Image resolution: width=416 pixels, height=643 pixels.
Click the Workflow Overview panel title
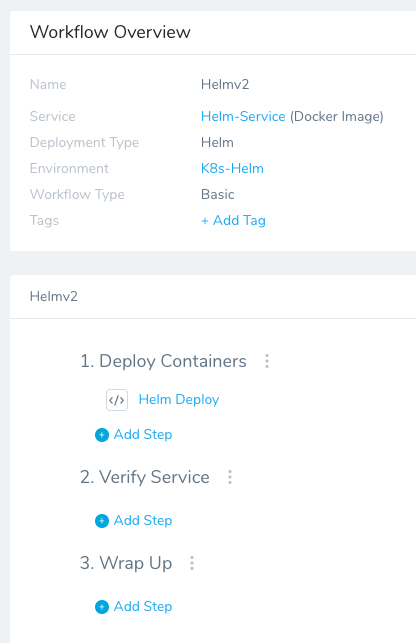click(110, 32)
